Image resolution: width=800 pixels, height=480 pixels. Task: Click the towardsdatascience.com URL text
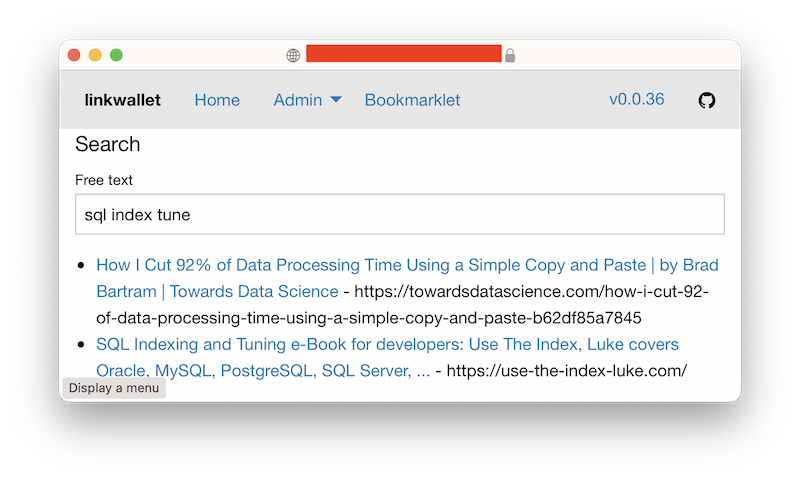[403, 305]
